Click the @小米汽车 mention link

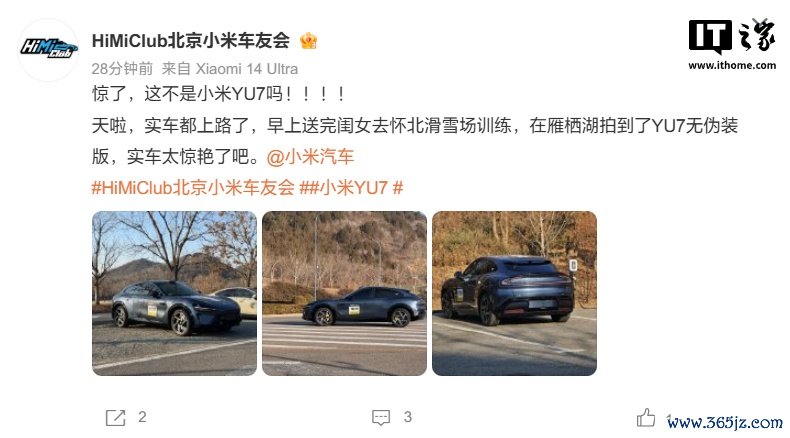[x=310, y=157]
